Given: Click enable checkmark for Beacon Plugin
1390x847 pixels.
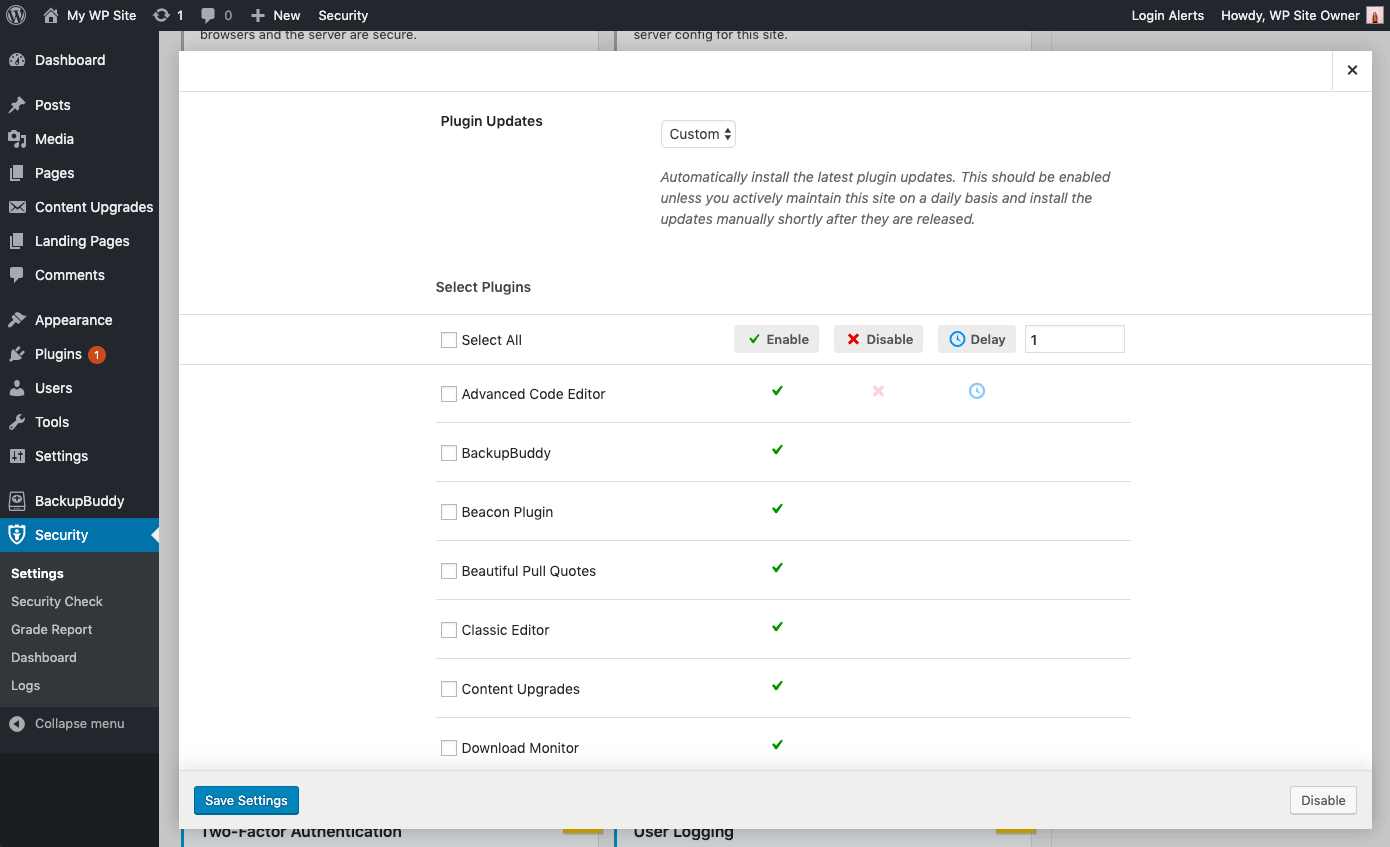Looking at the screenshot, I should (777, 509).
